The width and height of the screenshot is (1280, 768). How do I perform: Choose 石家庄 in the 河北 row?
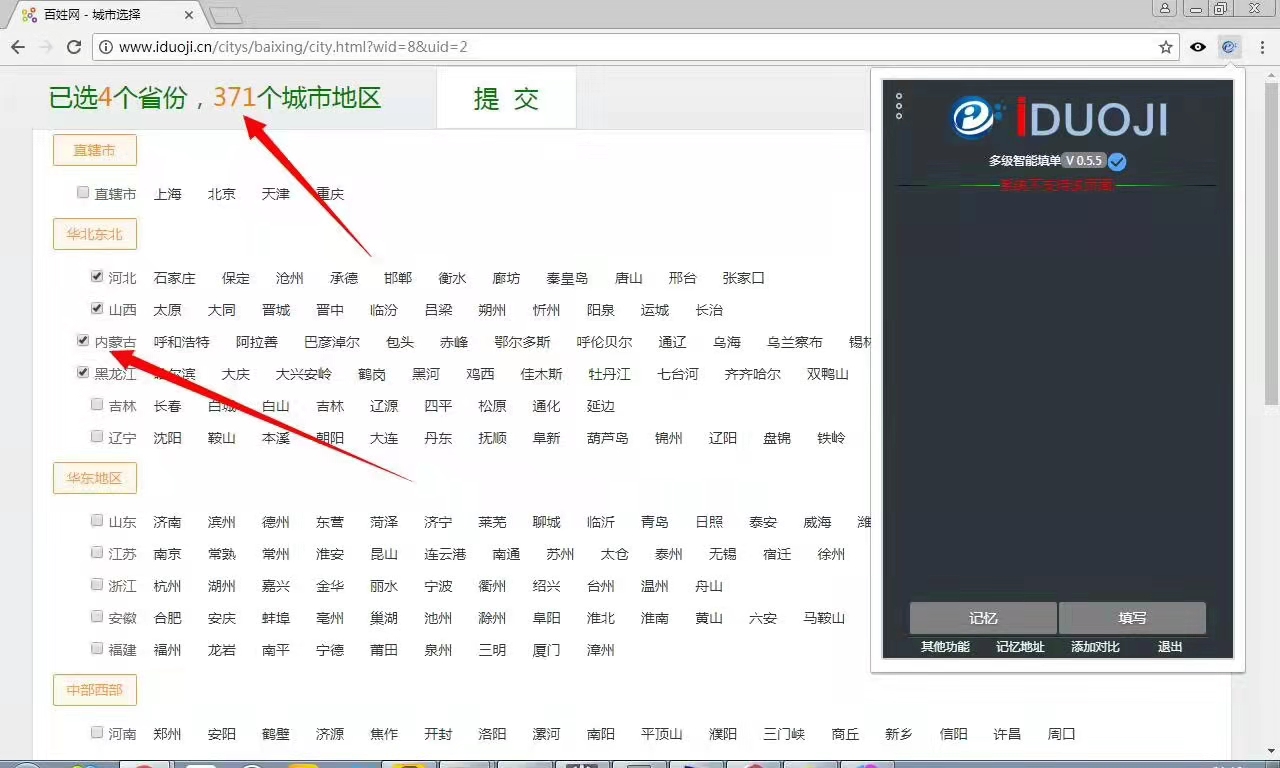175,278
